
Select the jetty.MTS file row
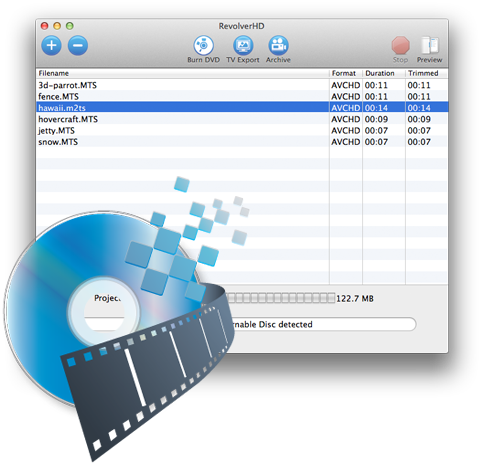point(242,130)
